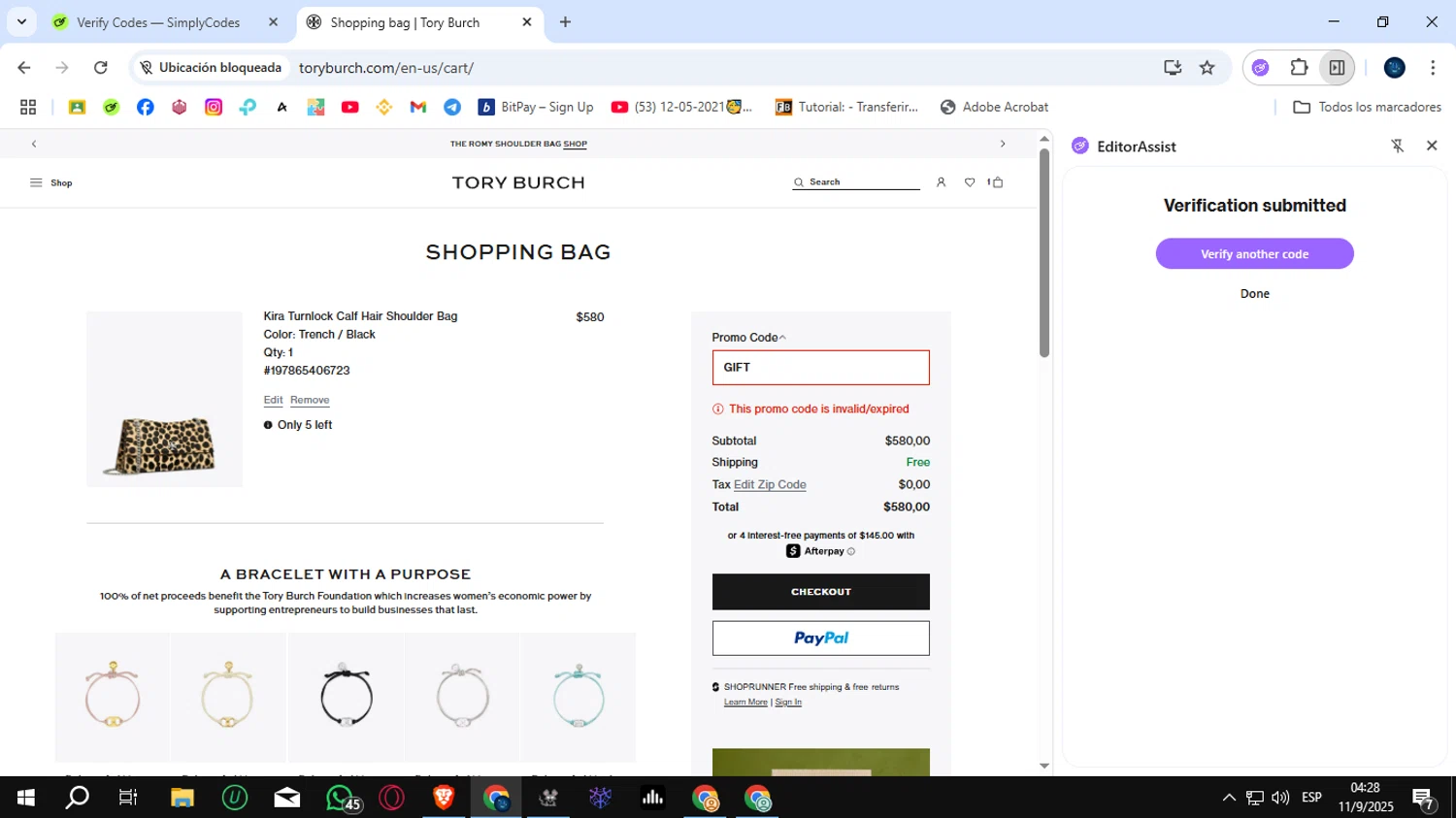
Task: Pin the EditorAssist side panel
Action: coord(1397,146)
